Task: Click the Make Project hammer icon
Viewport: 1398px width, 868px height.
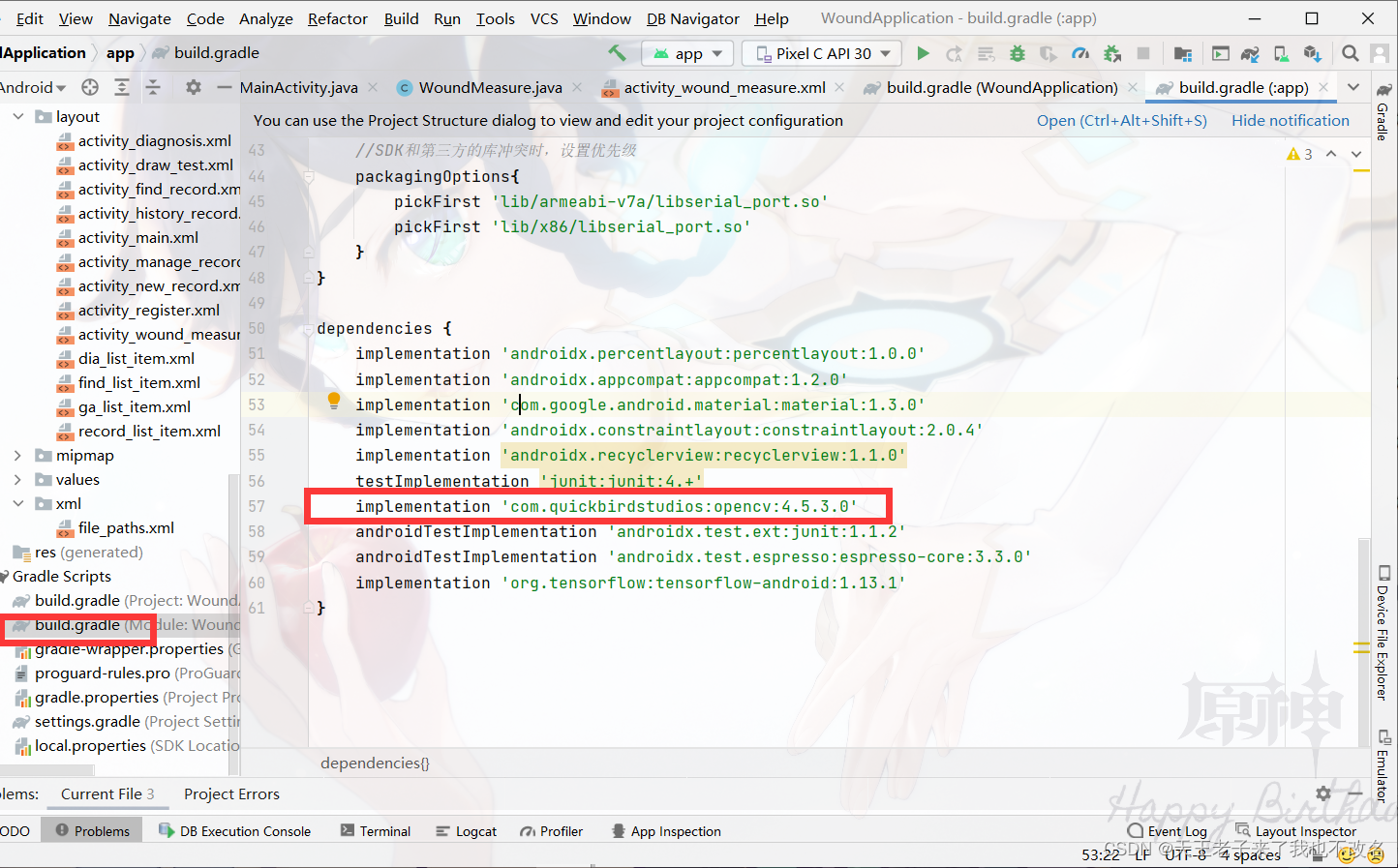Action: coord(617,53)
